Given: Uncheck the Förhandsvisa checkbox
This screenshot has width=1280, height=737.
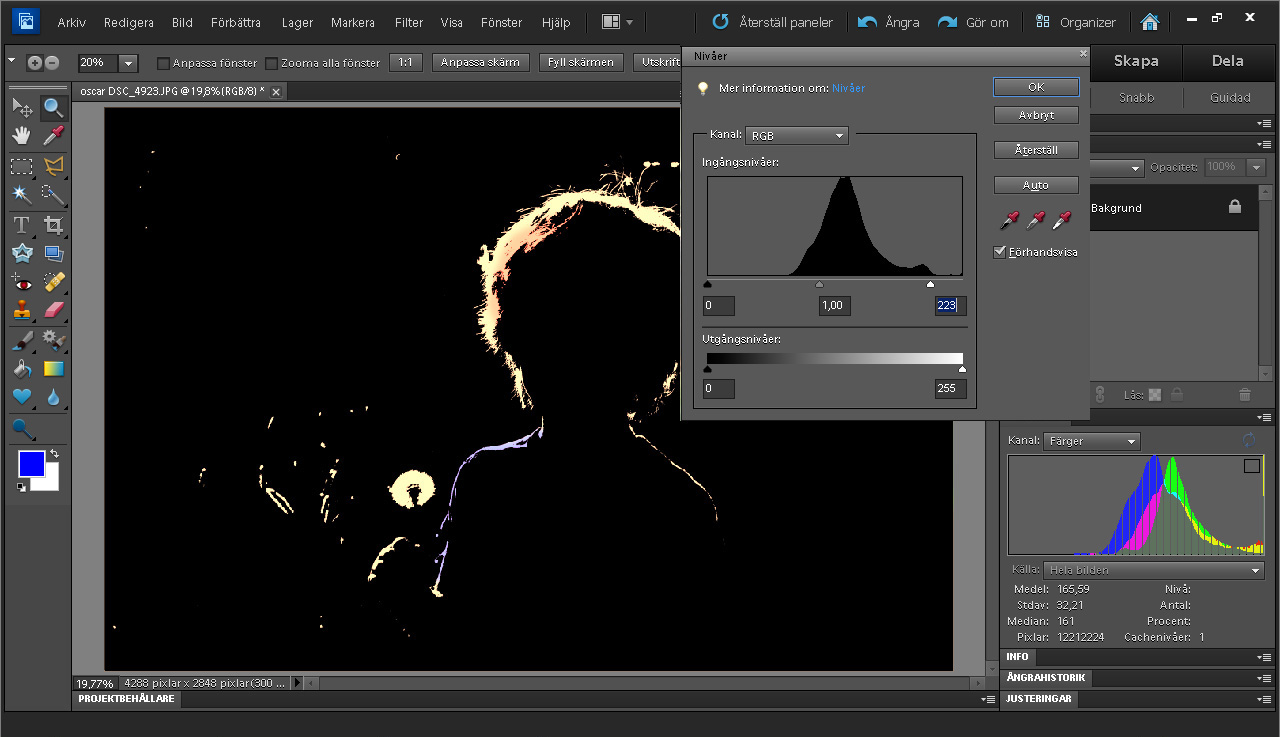Looking at the screenshot, I should point(1000,252).
